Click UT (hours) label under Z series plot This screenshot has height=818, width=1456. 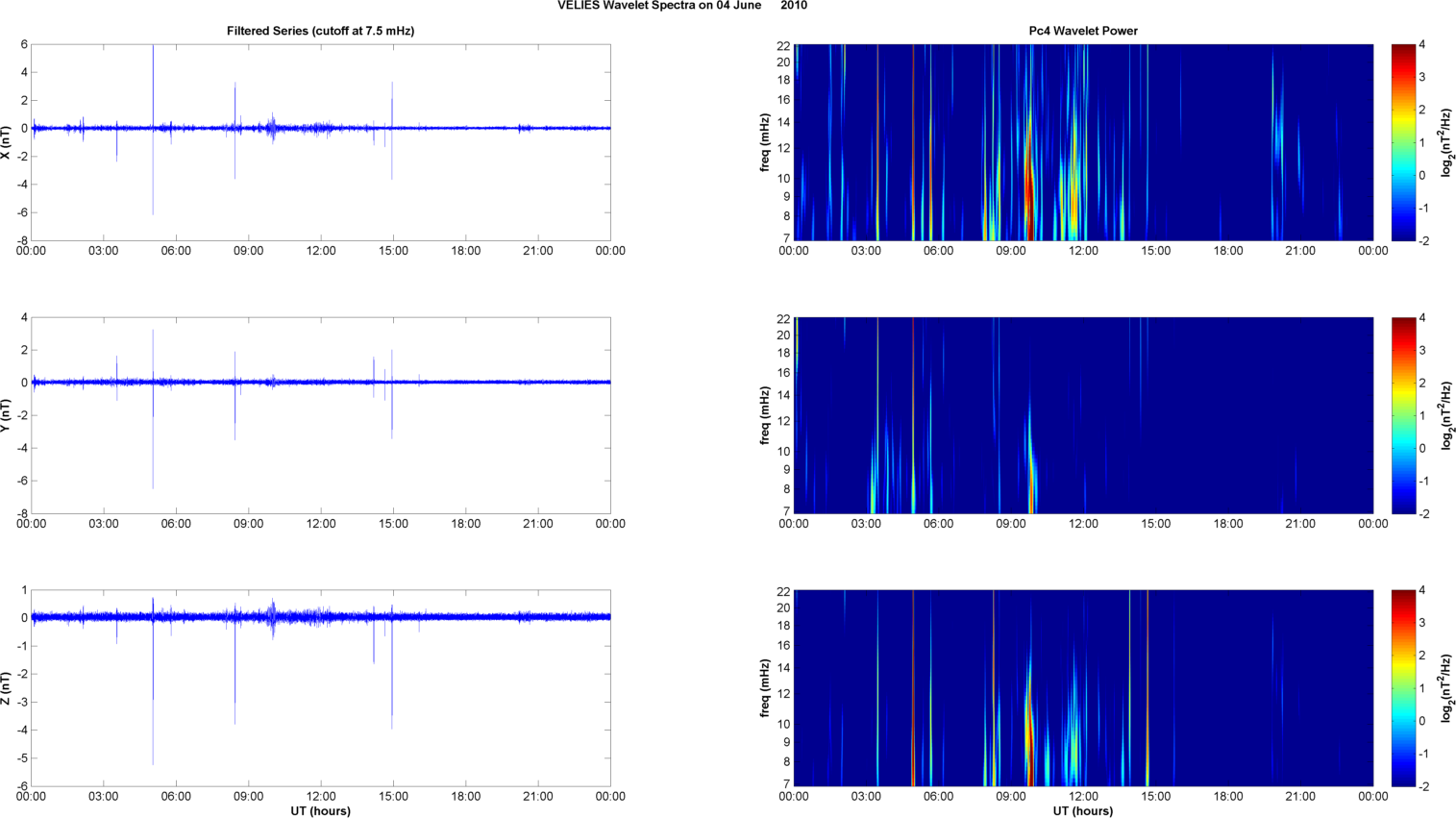tap(320, 810)
